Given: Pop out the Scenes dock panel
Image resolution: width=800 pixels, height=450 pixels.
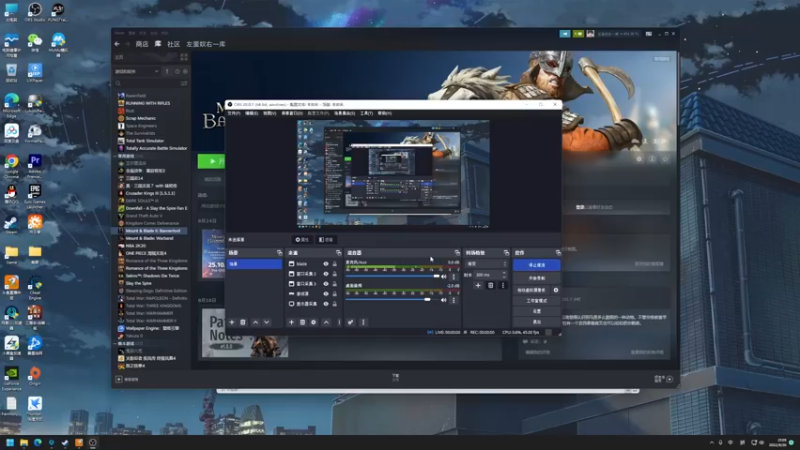Looking at the screenshot, I should click(x=279, y=253).
